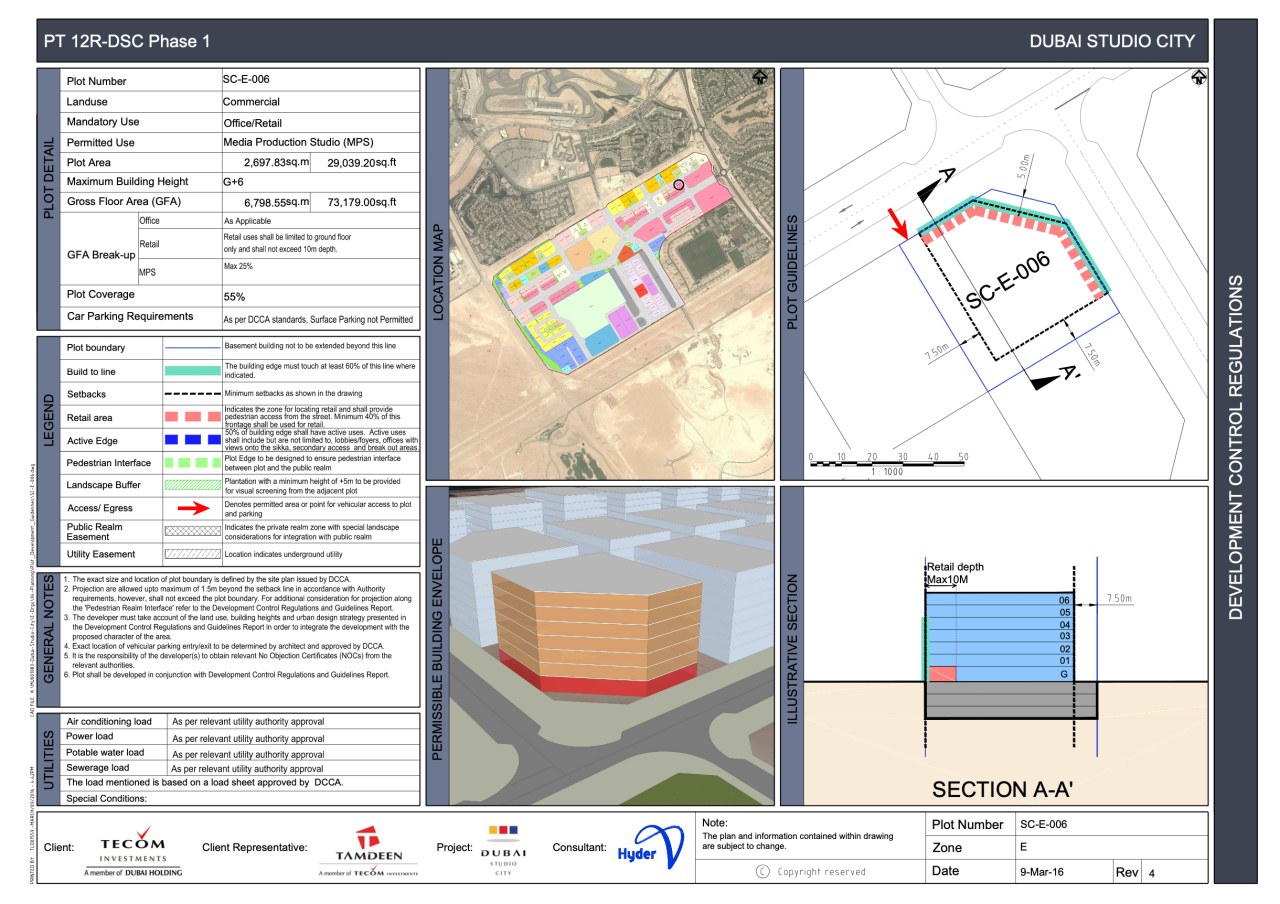Image resolution: width=1280 pixels, height=904 pixels.
Task: Click the 'PT 12R-DSC Phase 1' header title
Action: [127, 42]
